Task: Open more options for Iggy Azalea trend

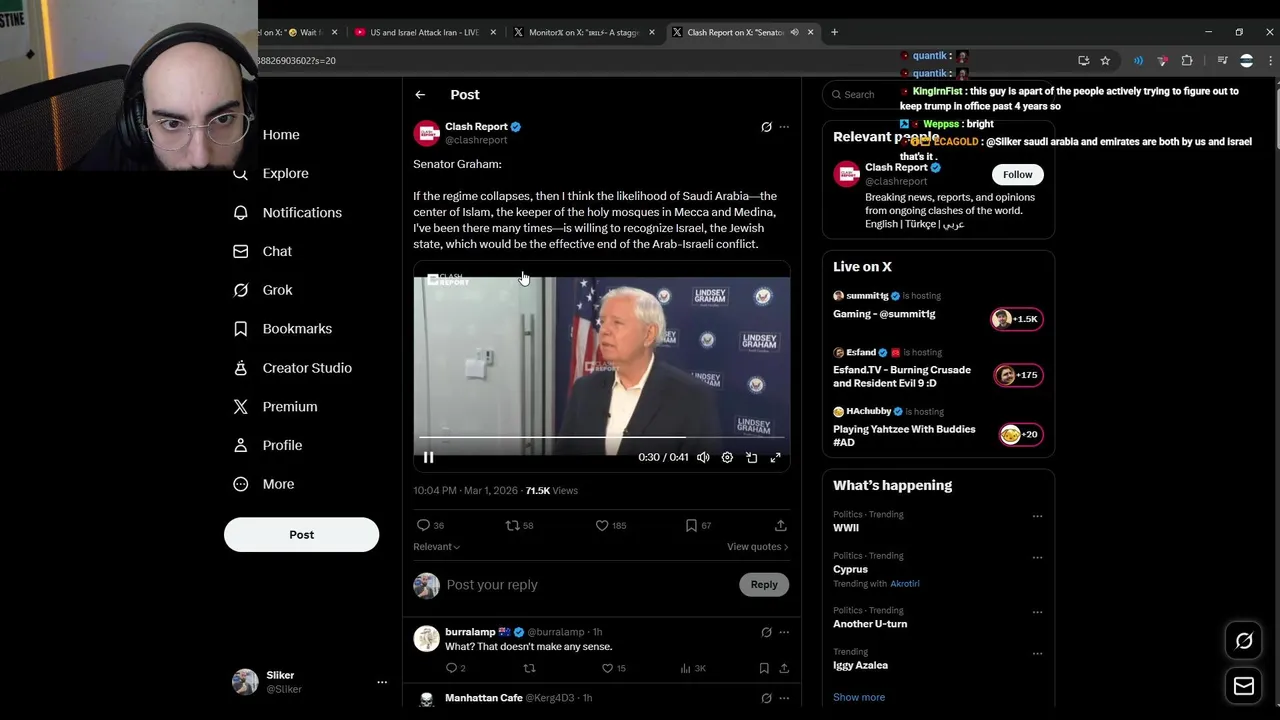Action: (1037, 654)
